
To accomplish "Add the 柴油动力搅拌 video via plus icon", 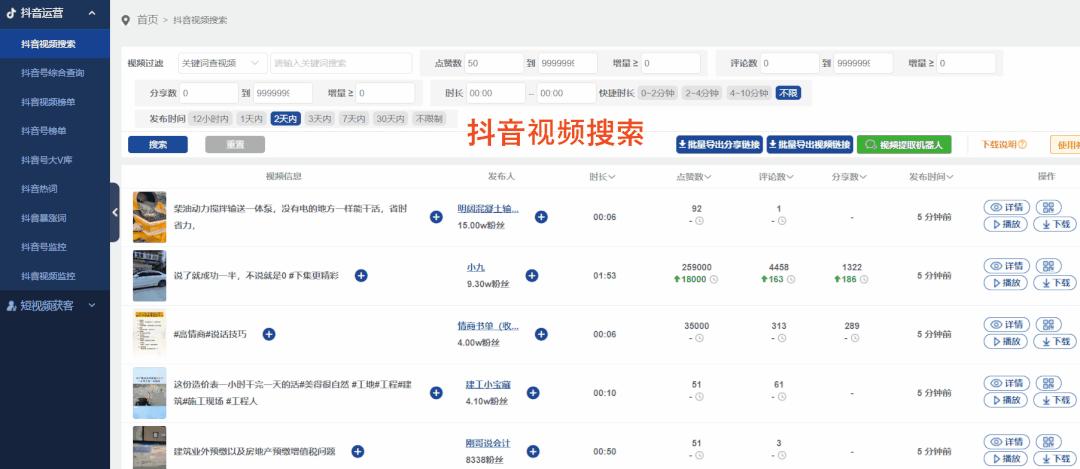I will [x=436, y=217].
